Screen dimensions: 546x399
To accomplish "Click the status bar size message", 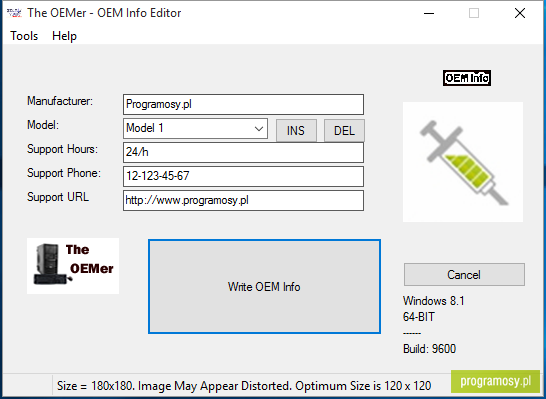I will click(x=244, y=386).
